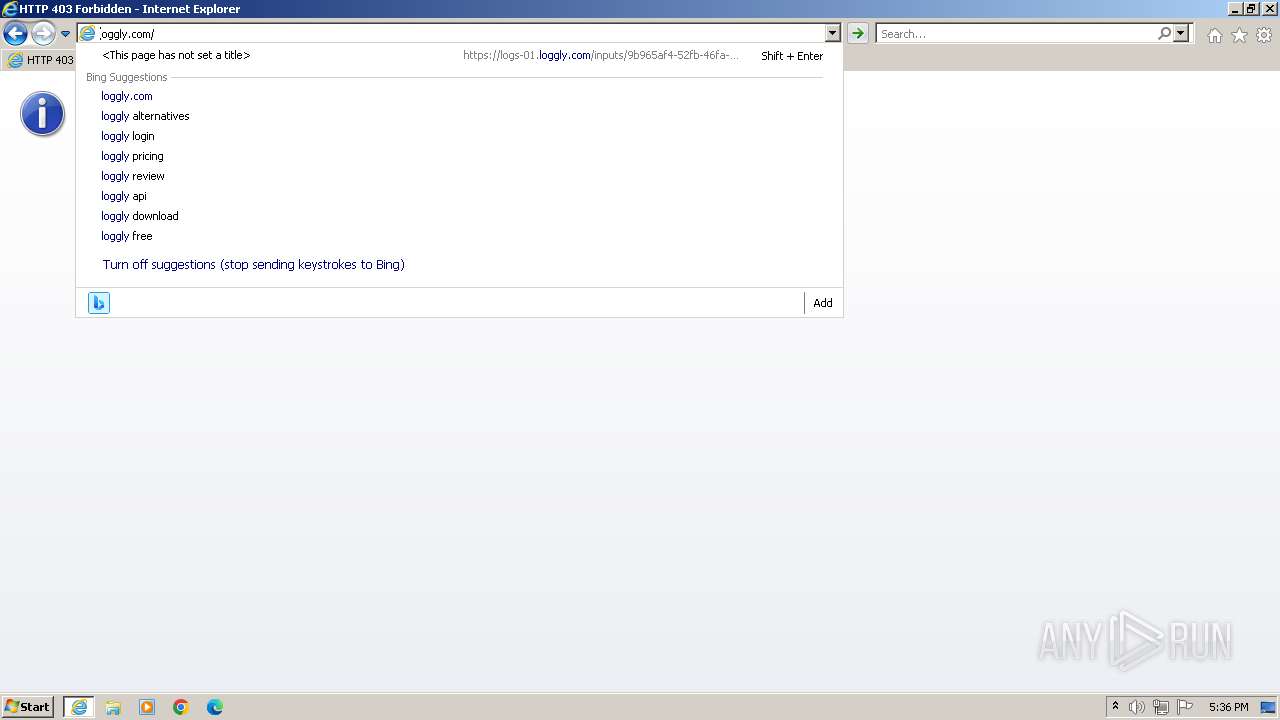
Task: Click the Forward navigation arrow
Action: point(43,34)
